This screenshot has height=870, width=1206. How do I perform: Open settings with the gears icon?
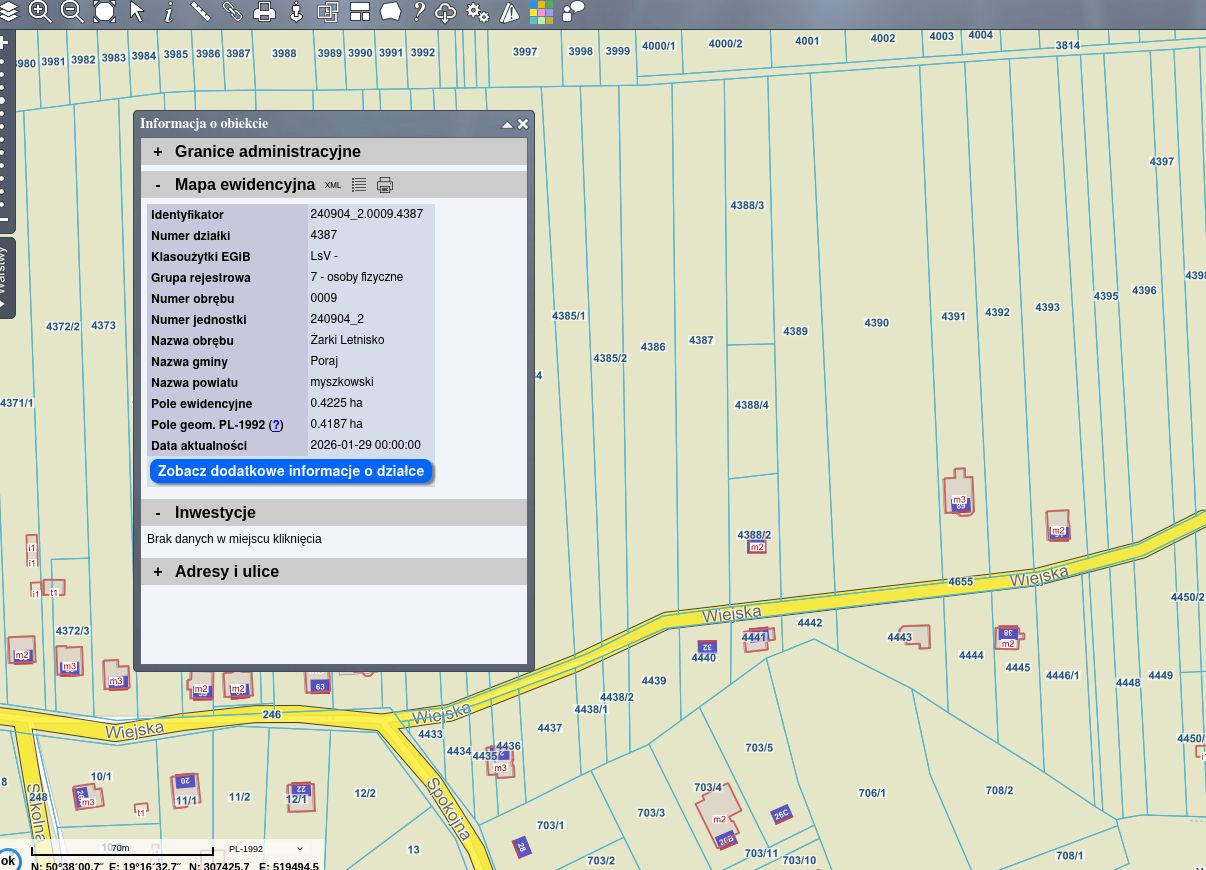478,12
